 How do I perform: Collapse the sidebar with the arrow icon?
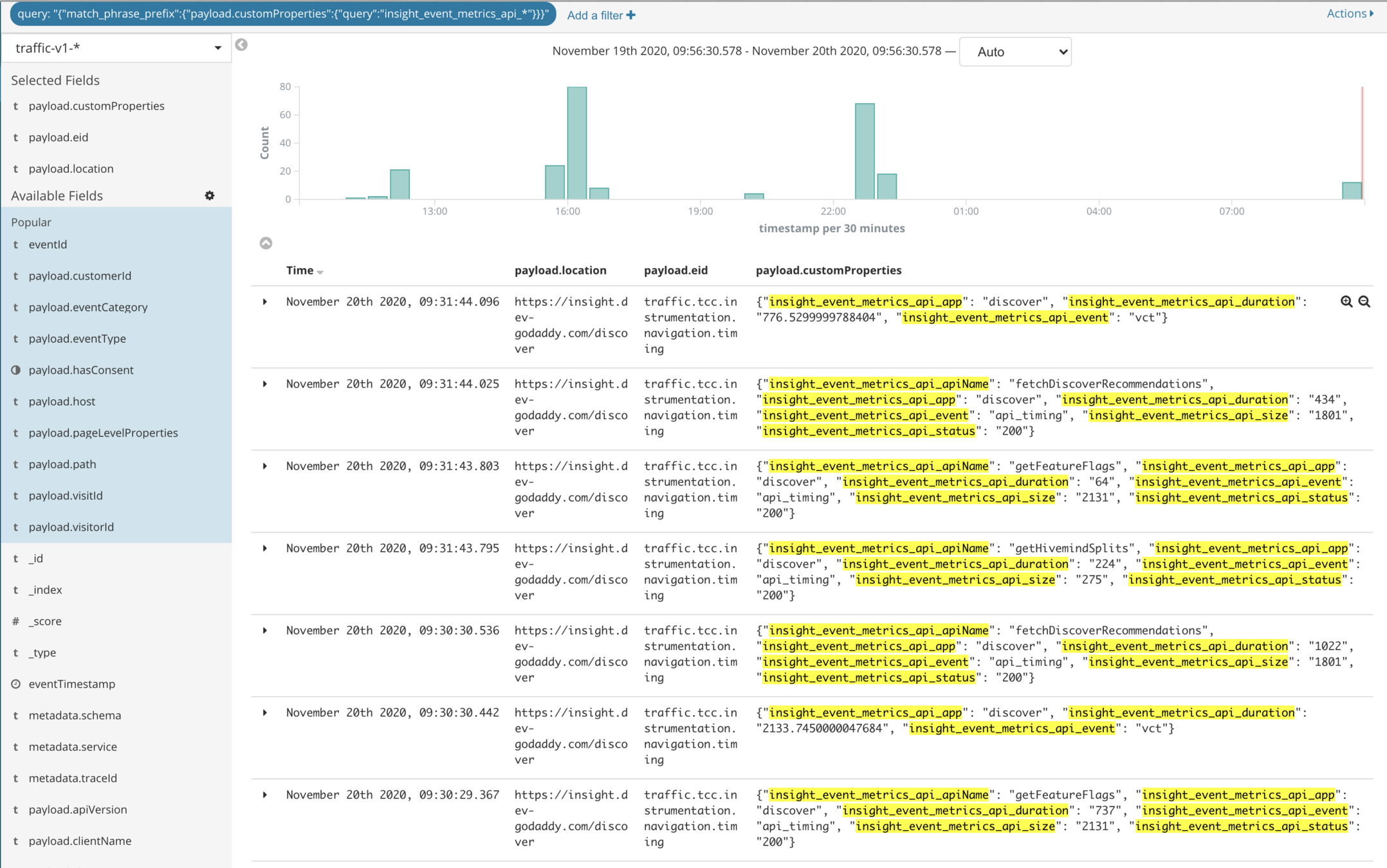[x=241, y=44]
